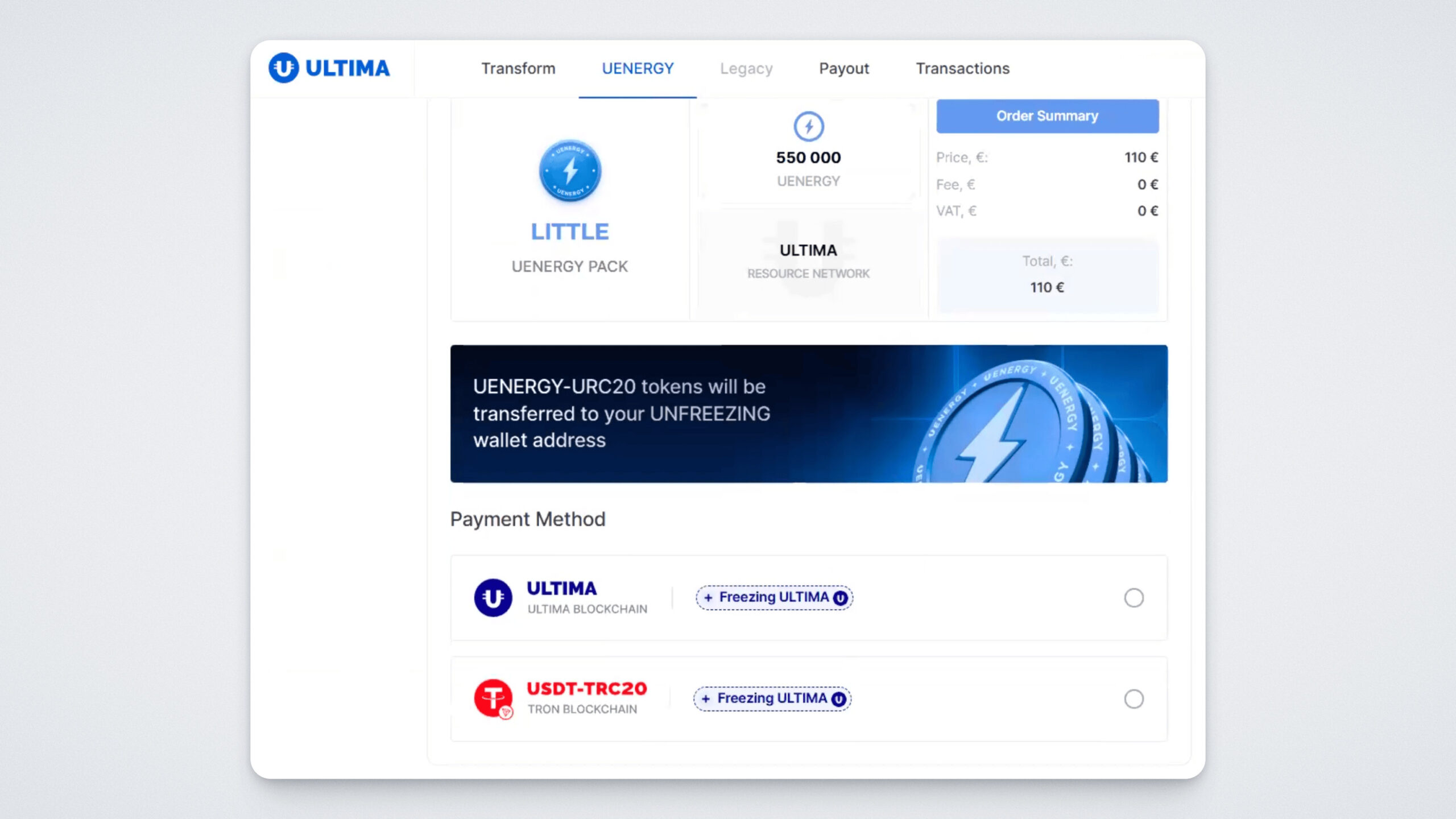Click the Total 110 € box
Image resolution: width=1456 pixels, height=819 pixels.
(x=1047, y=275)
